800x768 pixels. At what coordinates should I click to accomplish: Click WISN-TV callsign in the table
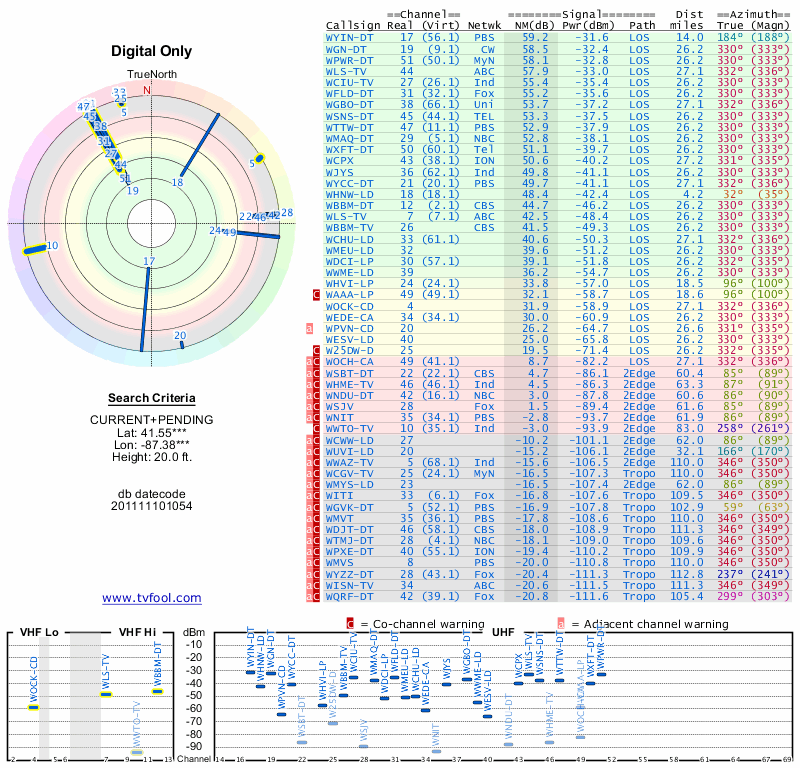coord(349,585)
